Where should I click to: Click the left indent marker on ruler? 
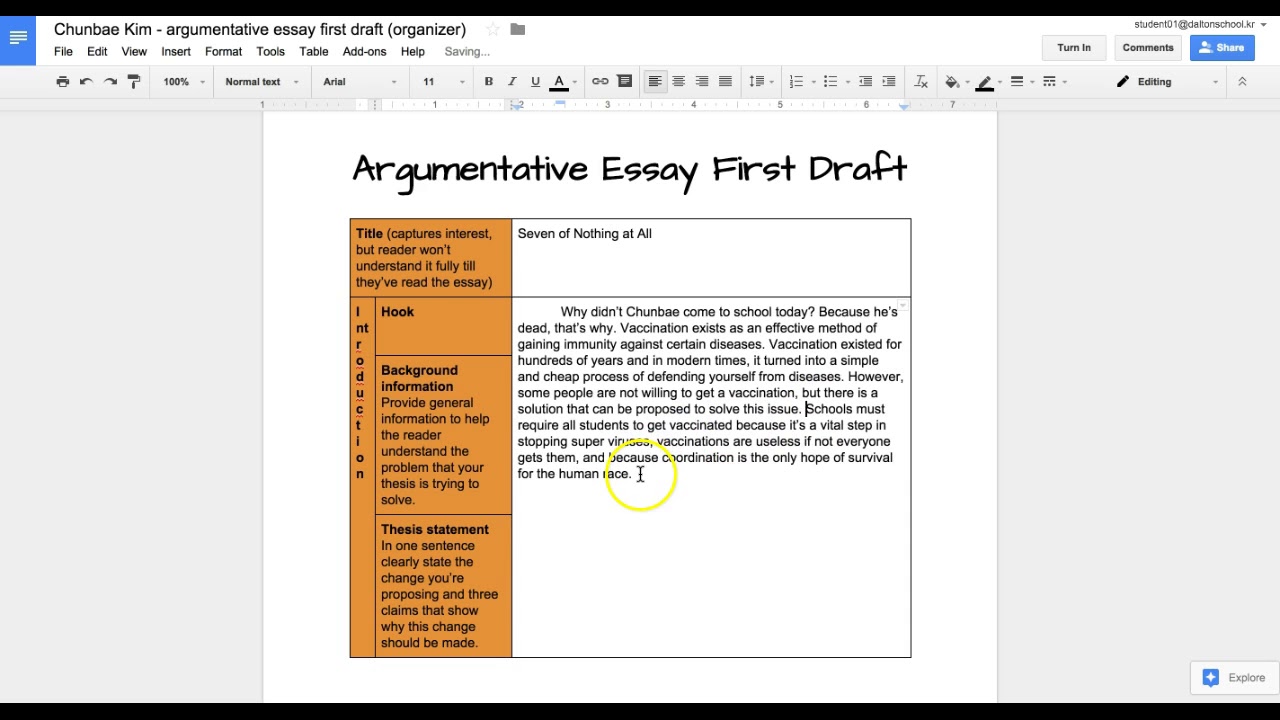pos(517,105)
